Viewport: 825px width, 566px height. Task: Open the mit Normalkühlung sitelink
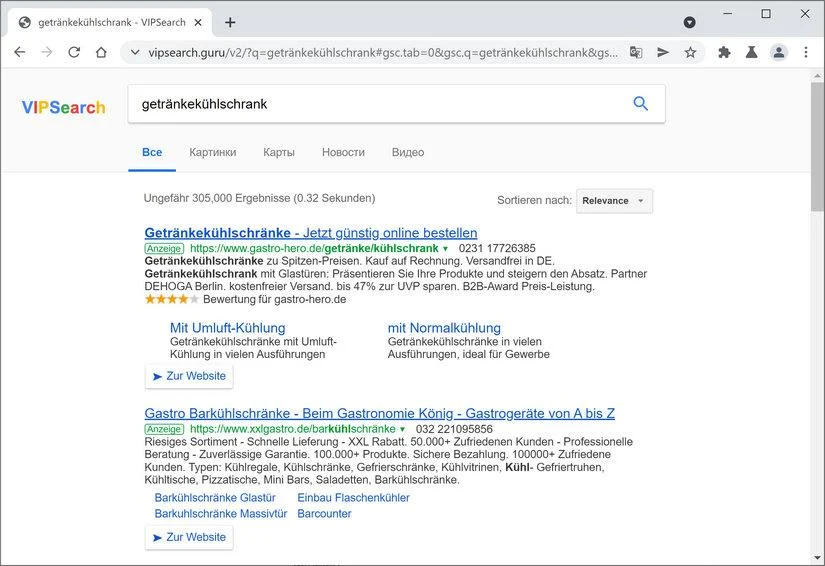click(444, 328)
